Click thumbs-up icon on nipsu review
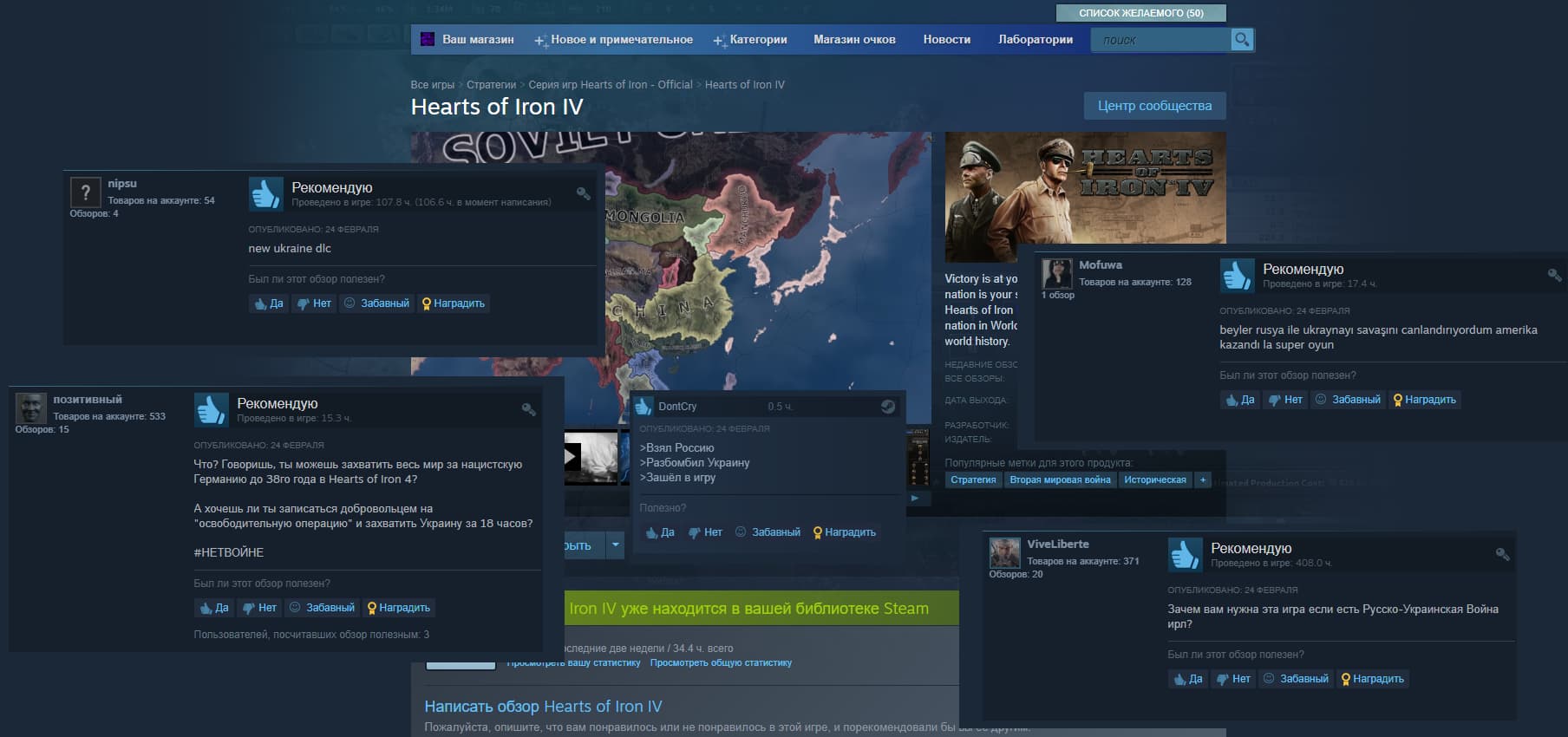 click(265, 194)
